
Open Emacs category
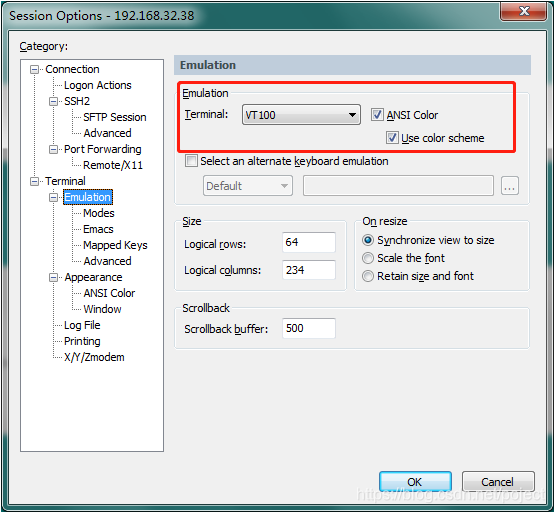tap(98, 229)
